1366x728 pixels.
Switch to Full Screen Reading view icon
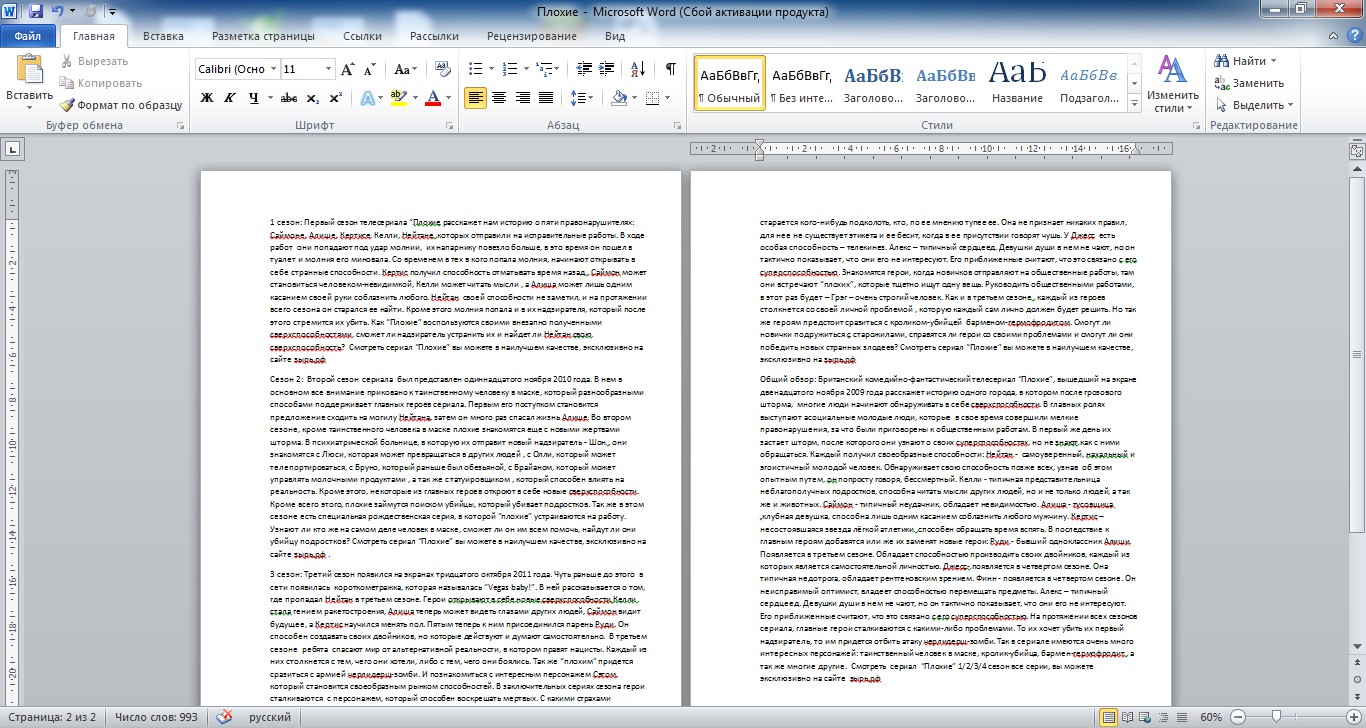point(1128,717)
